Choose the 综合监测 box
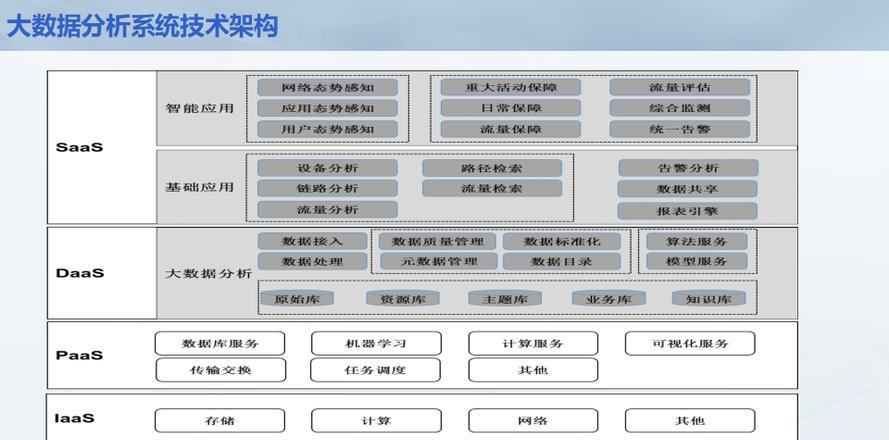Screen dimensions: 889x440 pos(680,108)
